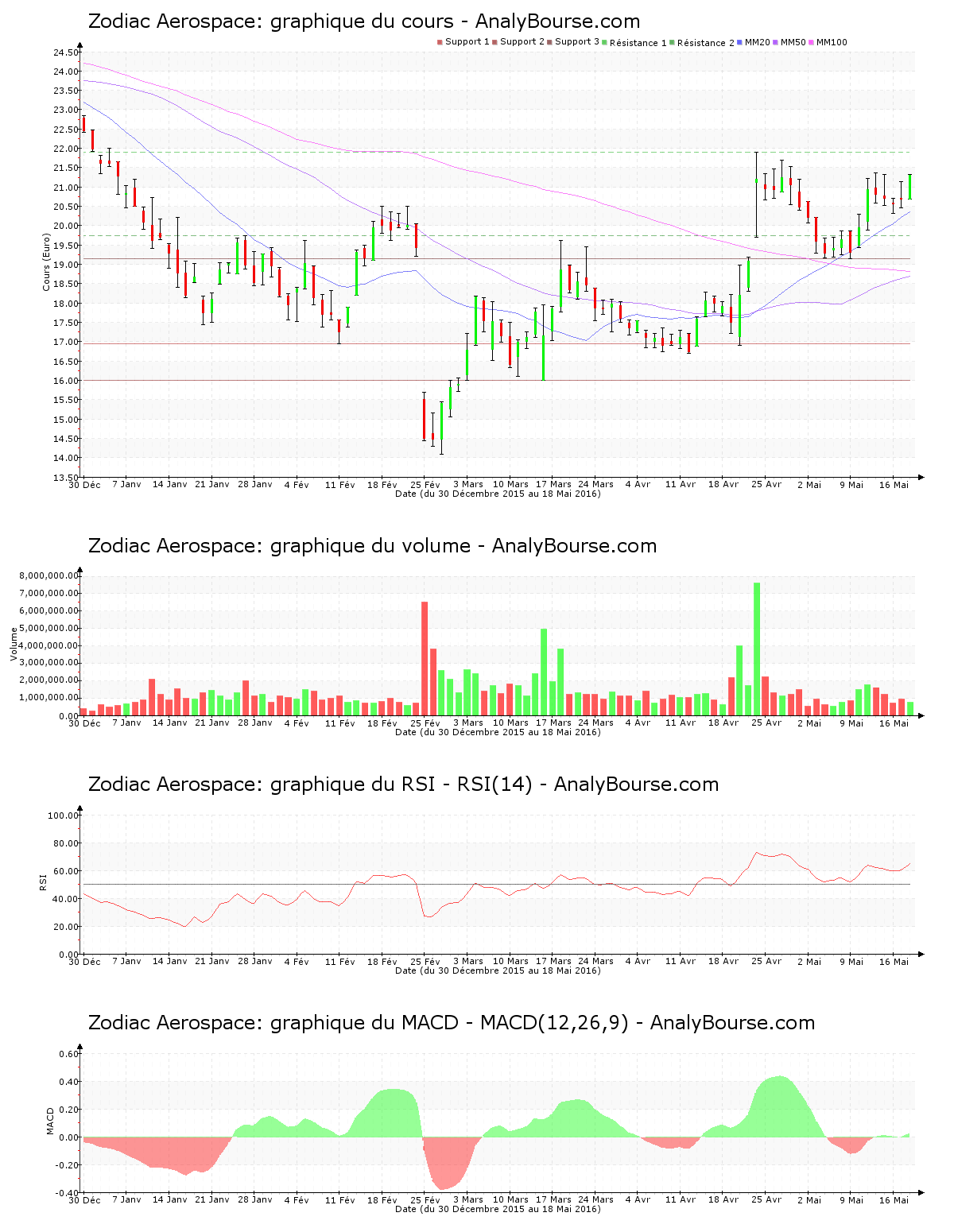Screen dimensions: 954x1232
Task: Click '17 Mars' date on volume chart
Action: click(553, 723)
